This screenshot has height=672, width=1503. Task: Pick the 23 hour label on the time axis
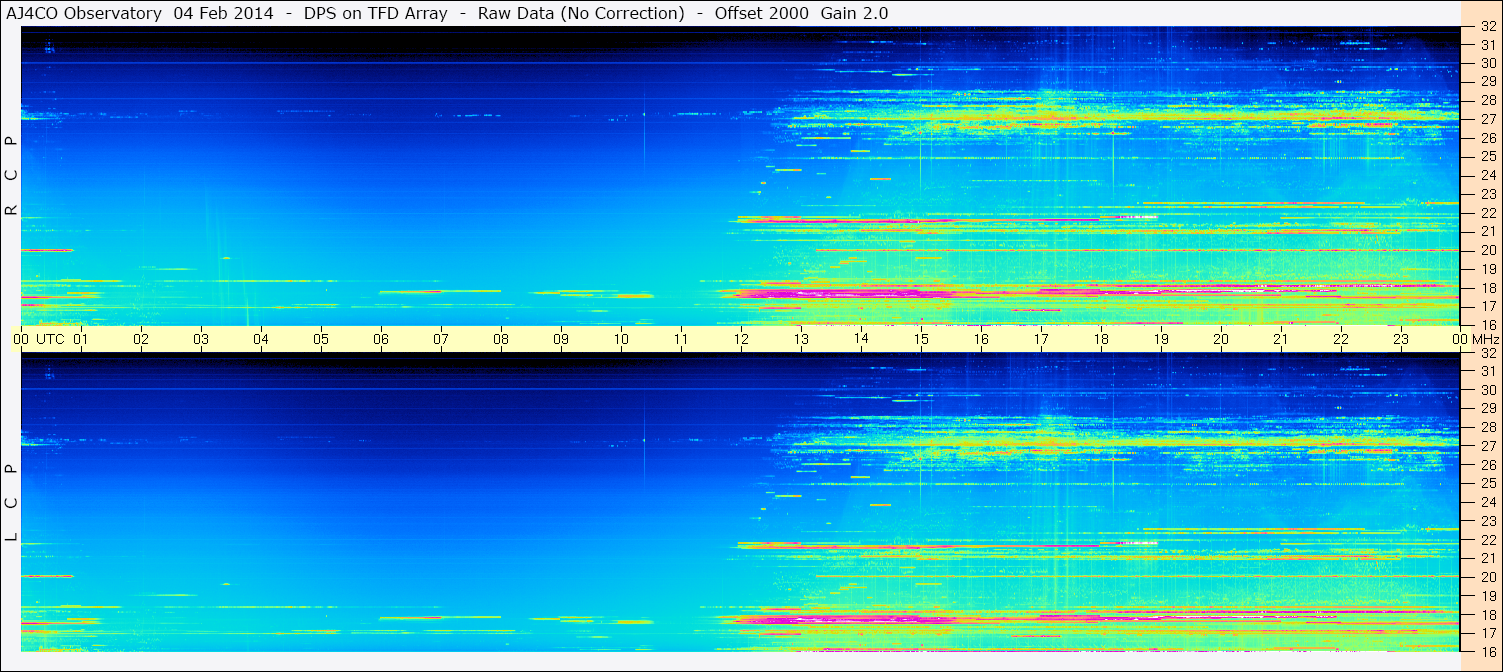pyautogui.click(x=1401, y=339)
